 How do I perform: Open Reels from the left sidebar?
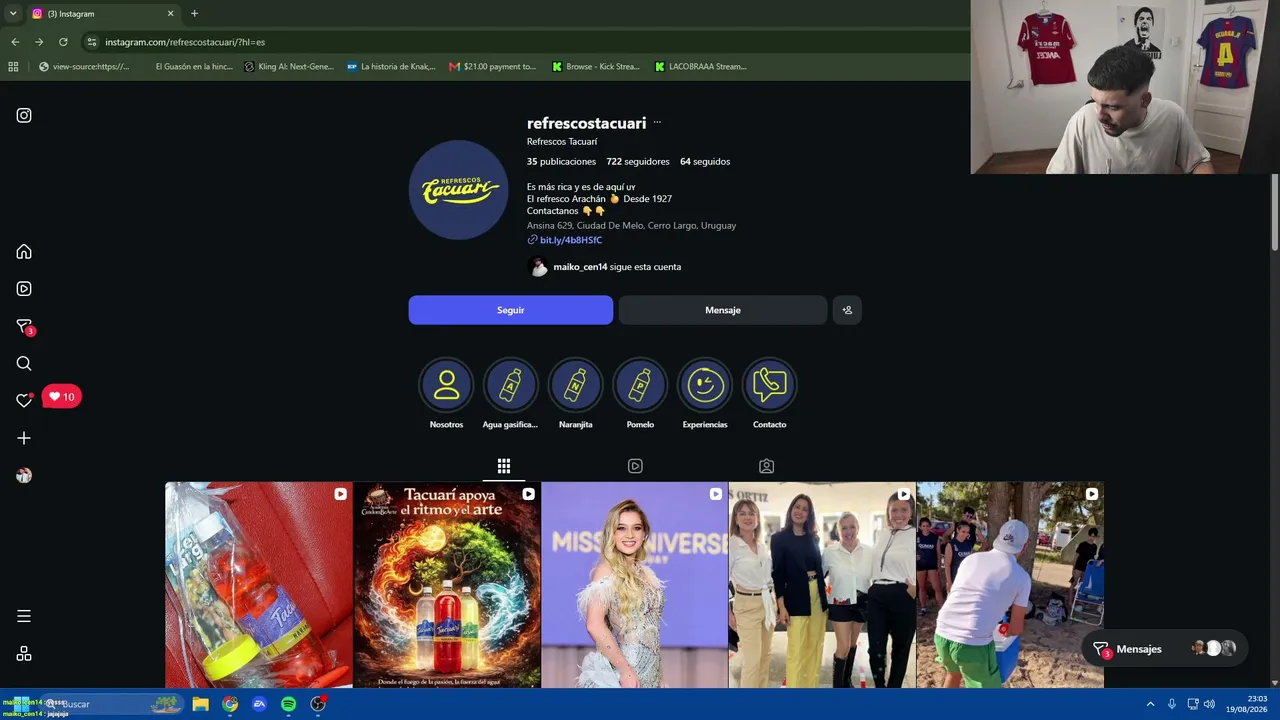click(24, 289)
